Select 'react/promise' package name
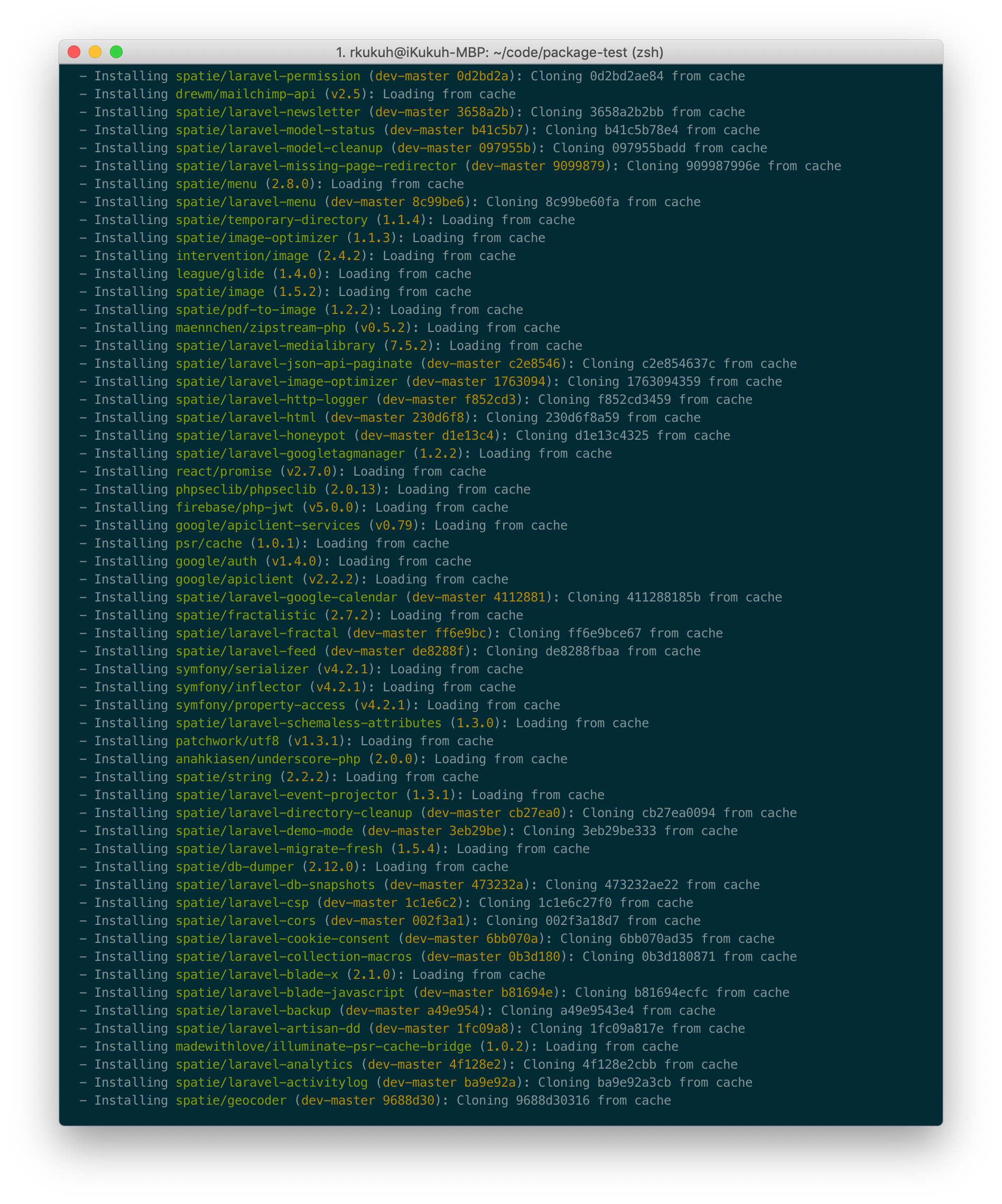This screenshot has height=1204, width=1002. point(224,471)
